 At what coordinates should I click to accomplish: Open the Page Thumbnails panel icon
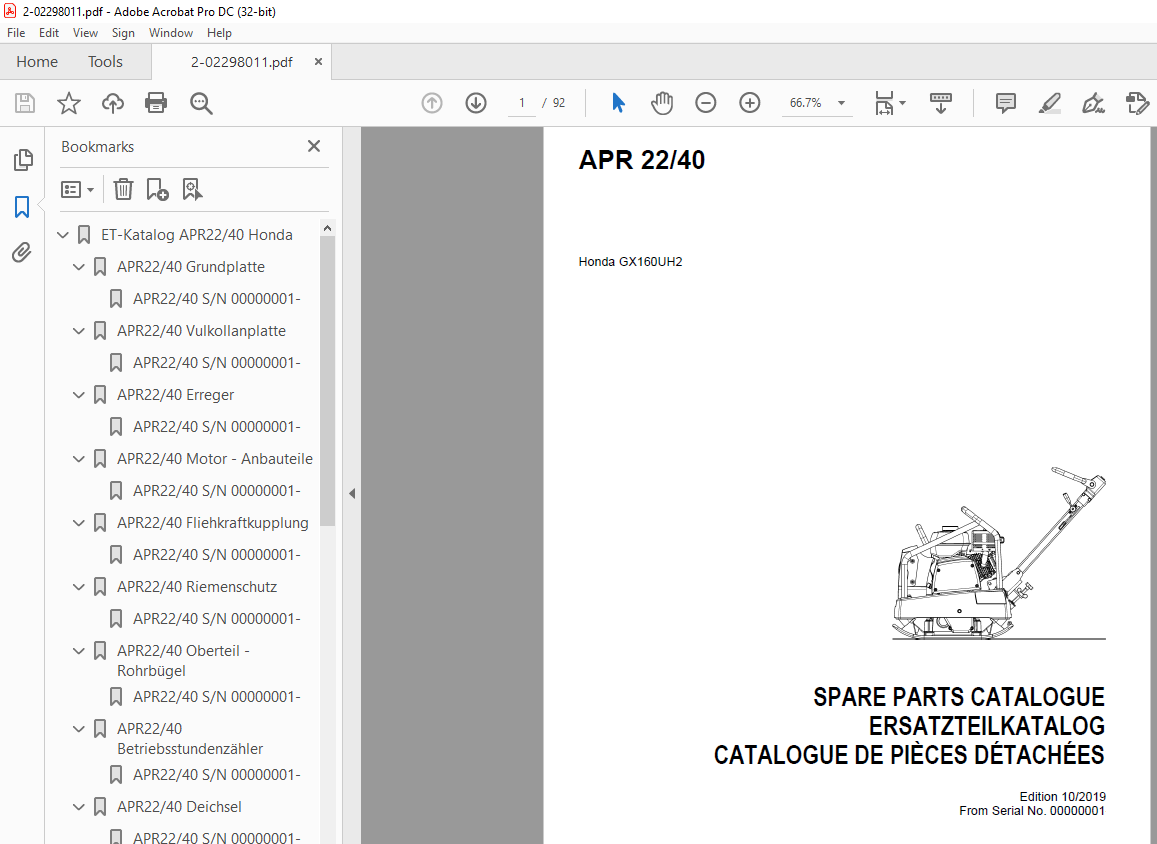coord(23,160)
